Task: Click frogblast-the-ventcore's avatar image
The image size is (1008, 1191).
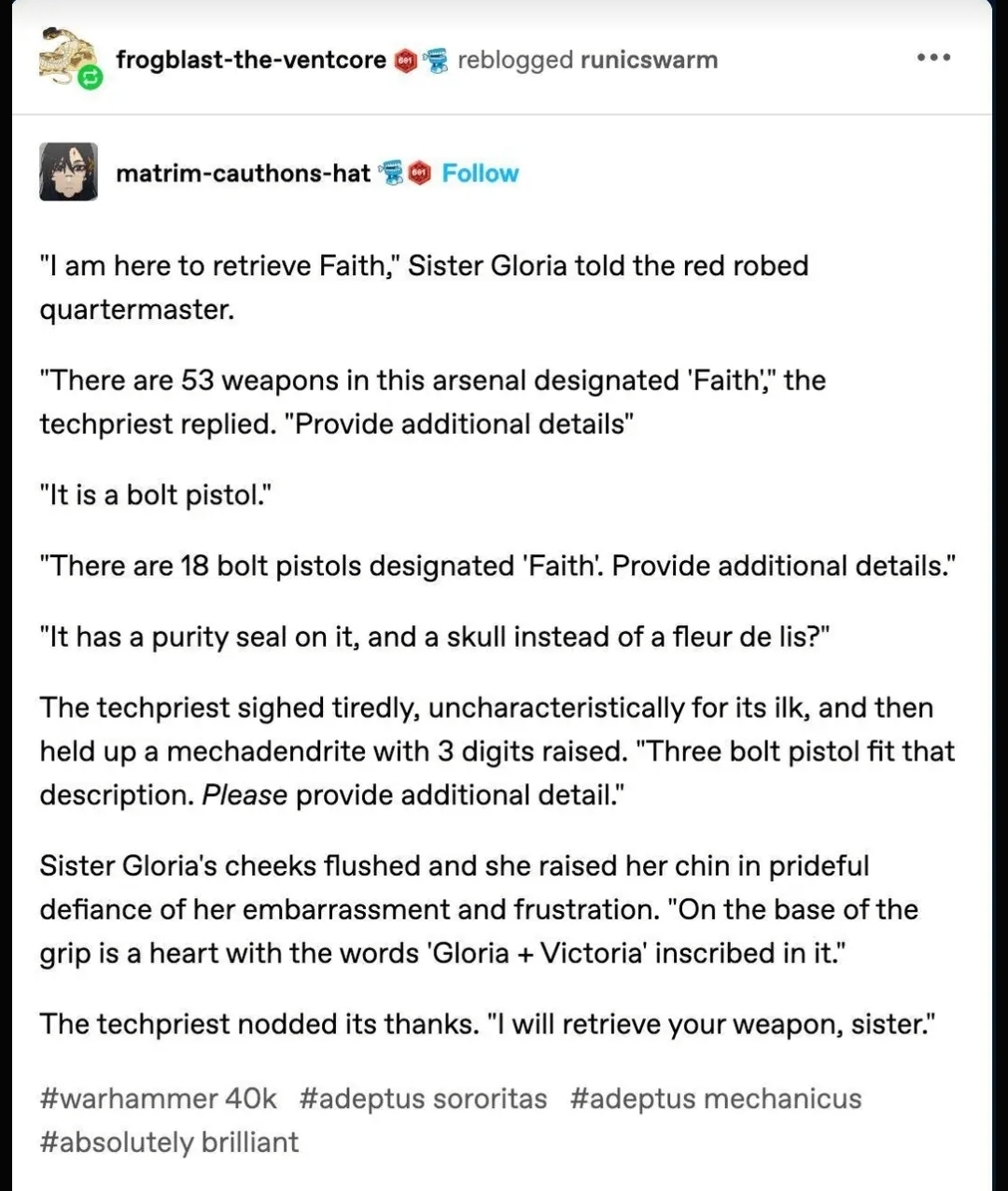Action: pos(65,56)
